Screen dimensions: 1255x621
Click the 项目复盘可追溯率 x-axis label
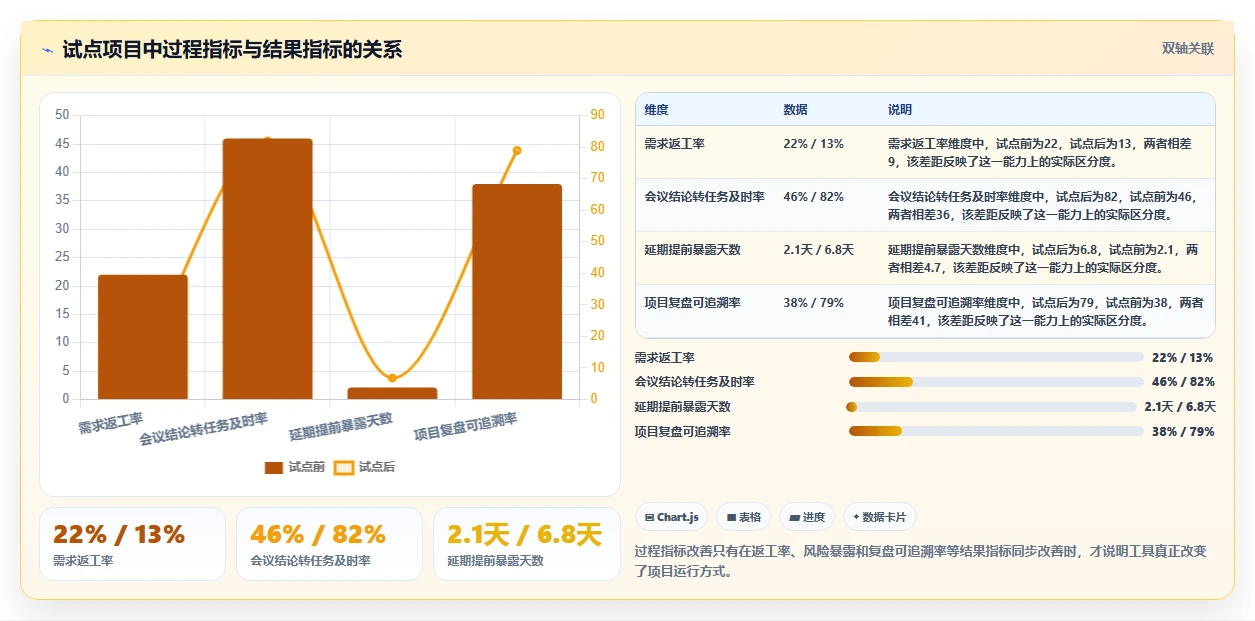[466, 426]
